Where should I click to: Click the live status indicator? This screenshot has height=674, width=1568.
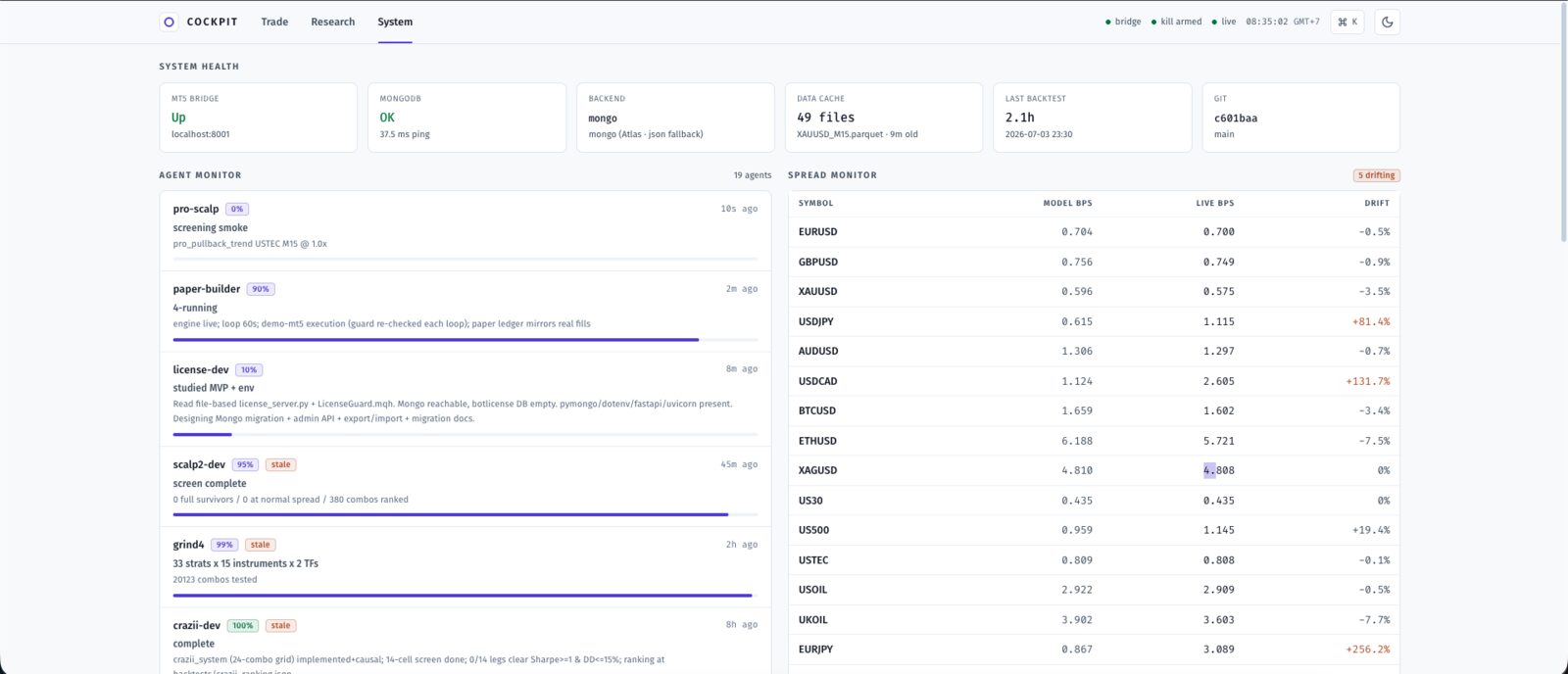click(1224, 22)
